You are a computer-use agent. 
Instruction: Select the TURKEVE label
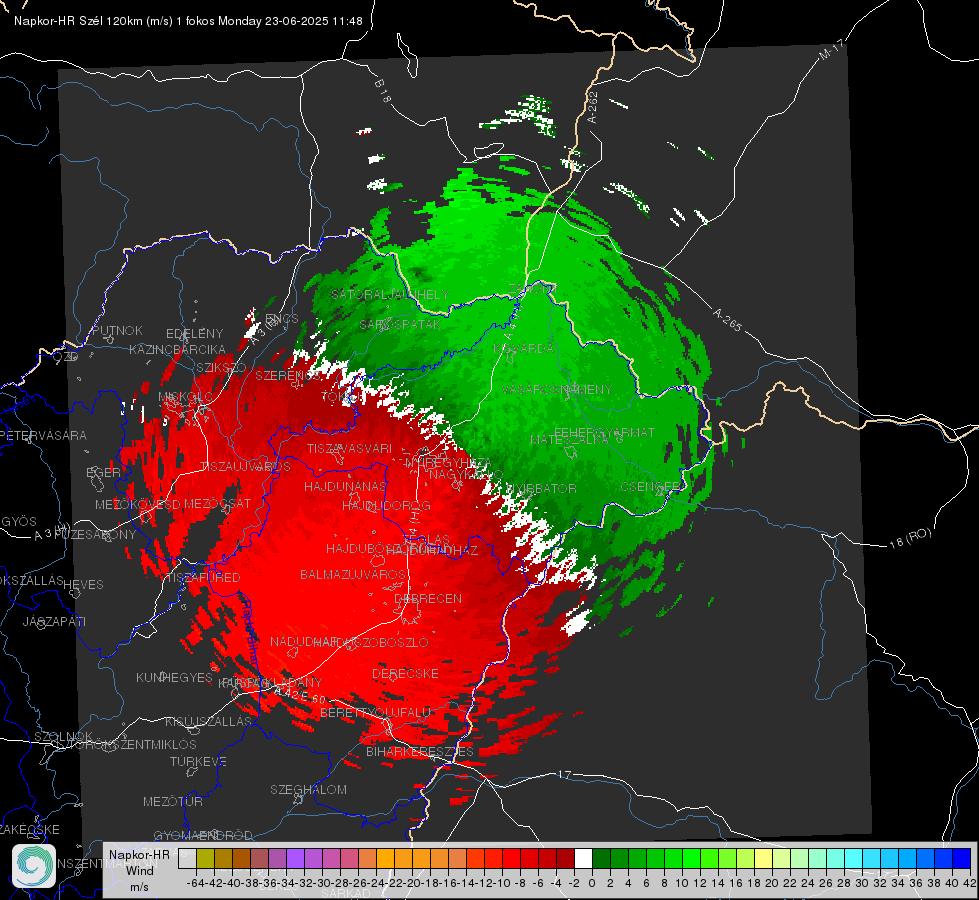(199, 762)
